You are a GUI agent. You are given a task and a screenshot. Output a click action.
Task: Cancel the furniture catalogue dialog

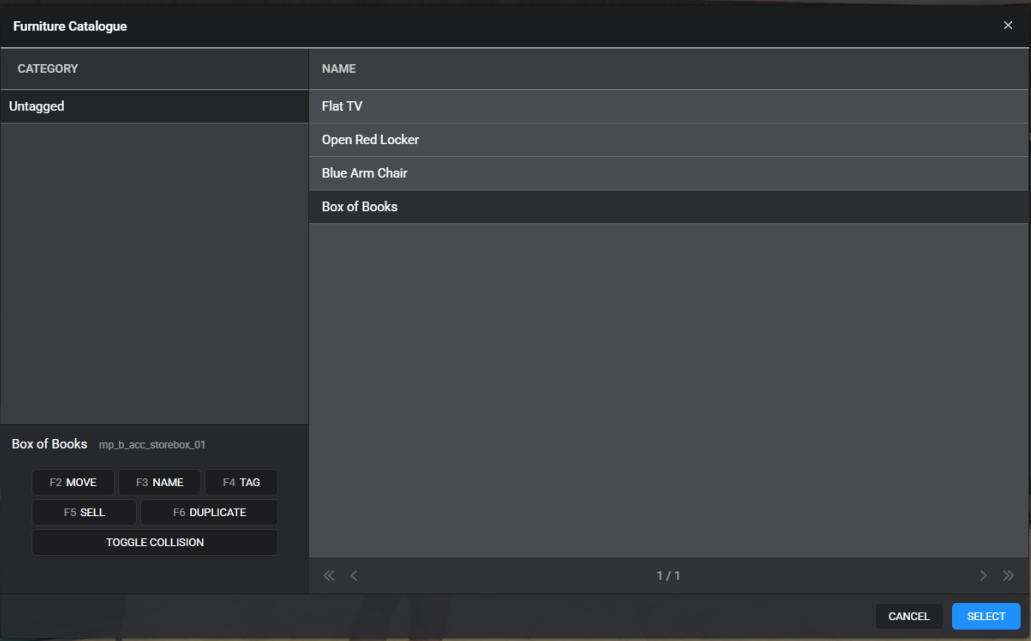909,616
